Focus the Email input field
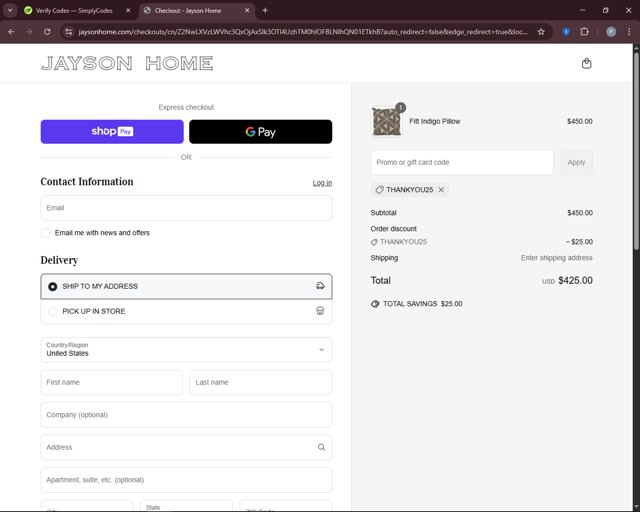The height and width of the screenshot is (512, 640). 186,208
